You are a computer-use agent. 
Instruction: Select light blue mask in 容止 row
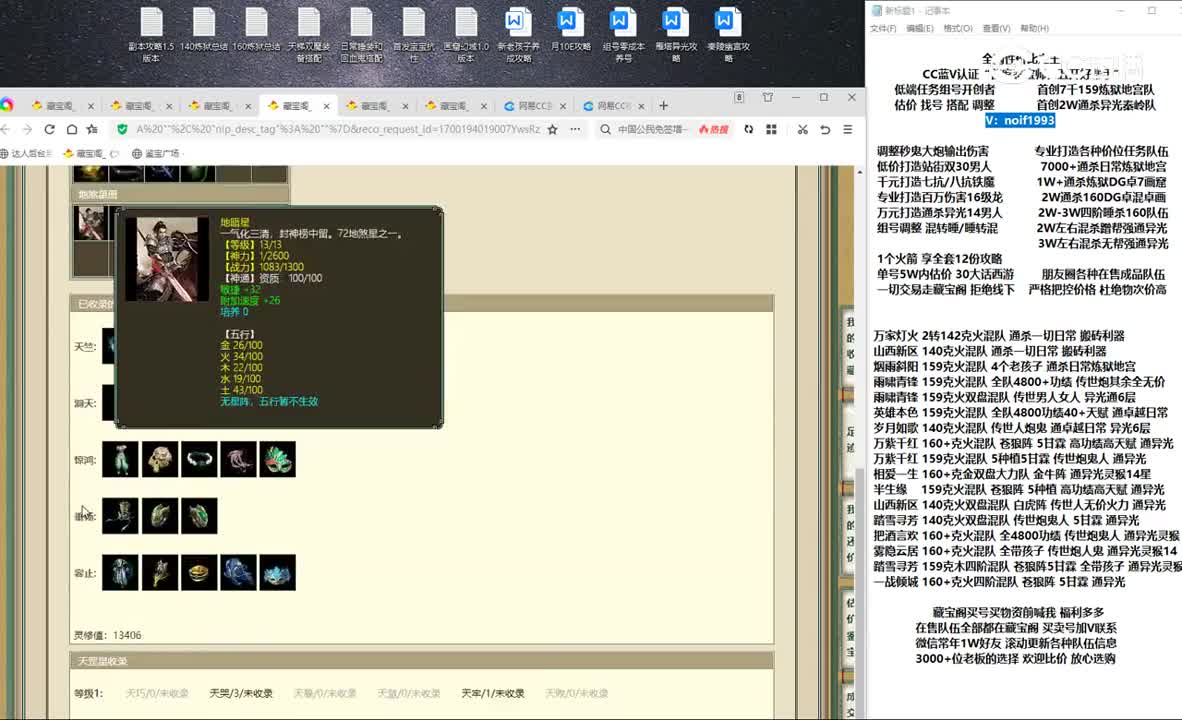[x=277, y=572]
